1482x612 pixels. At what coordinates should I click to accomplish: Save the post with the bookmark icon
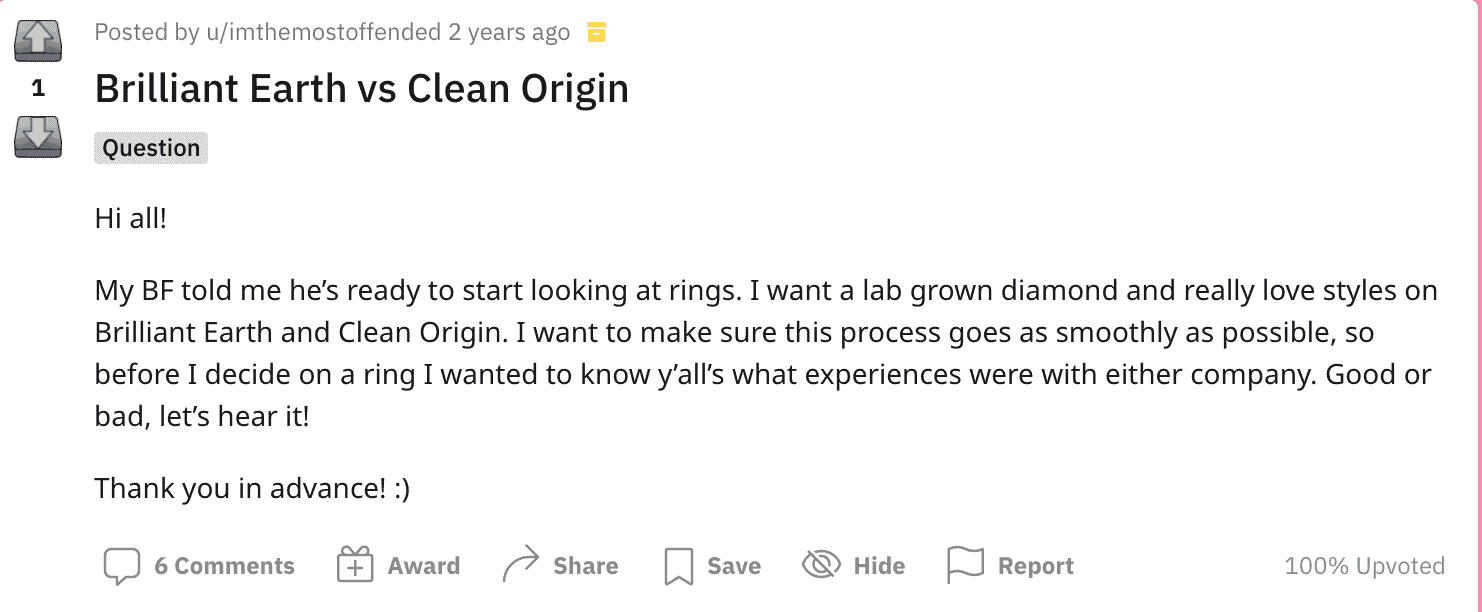click(678, 566)
